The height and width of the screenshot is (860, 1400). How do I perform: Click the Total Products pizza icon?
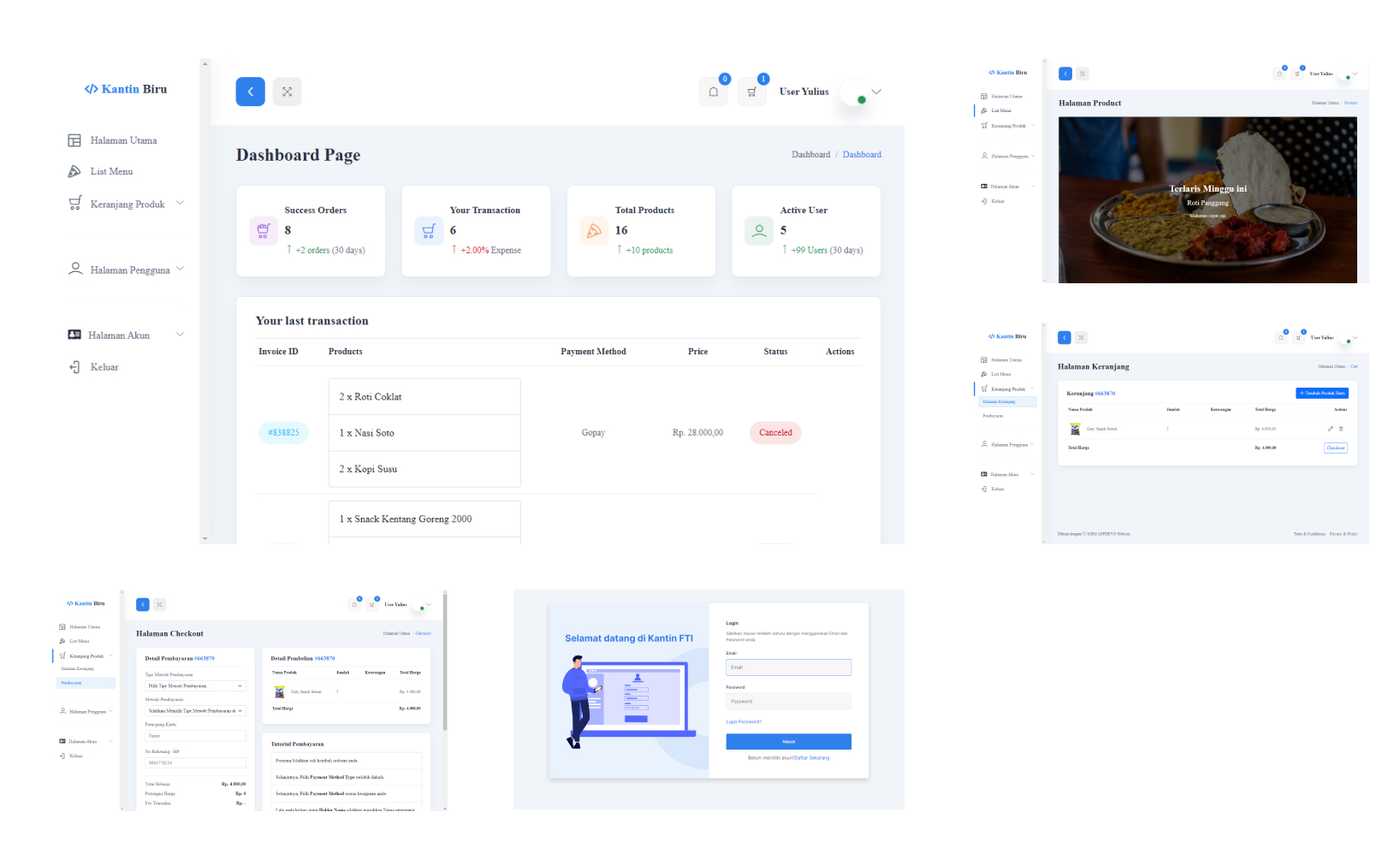coord(594,230)
